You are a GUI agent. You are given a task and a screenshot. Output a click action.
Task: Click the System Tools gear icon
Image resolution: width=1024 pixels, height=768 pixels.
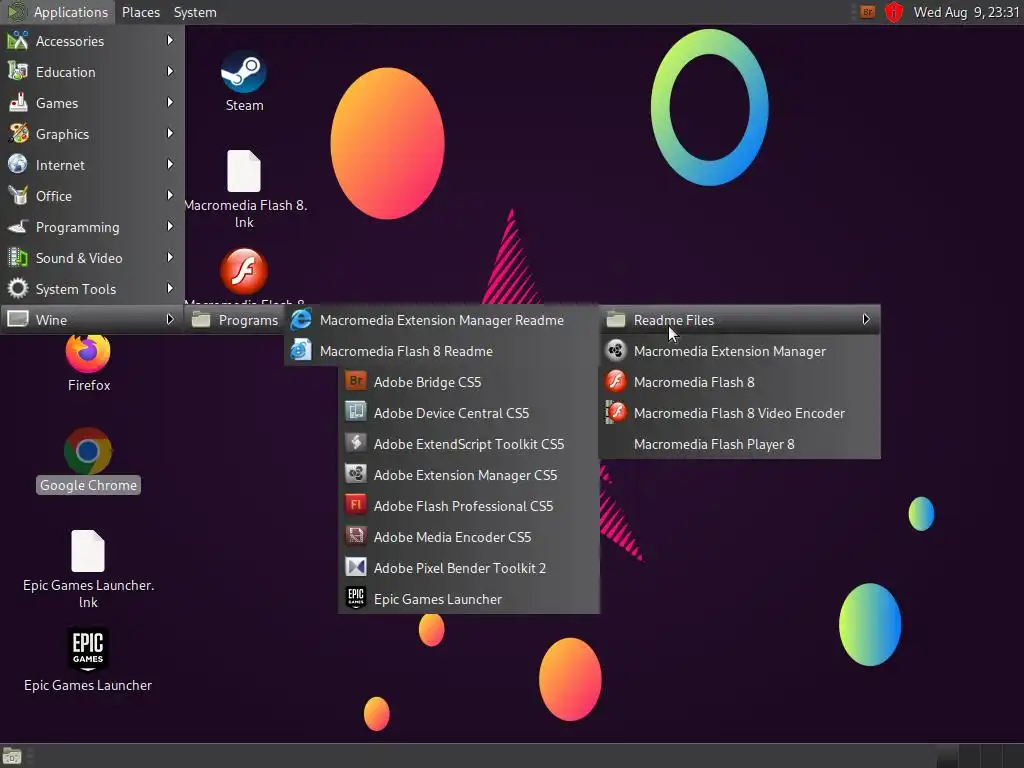(18, 288)
